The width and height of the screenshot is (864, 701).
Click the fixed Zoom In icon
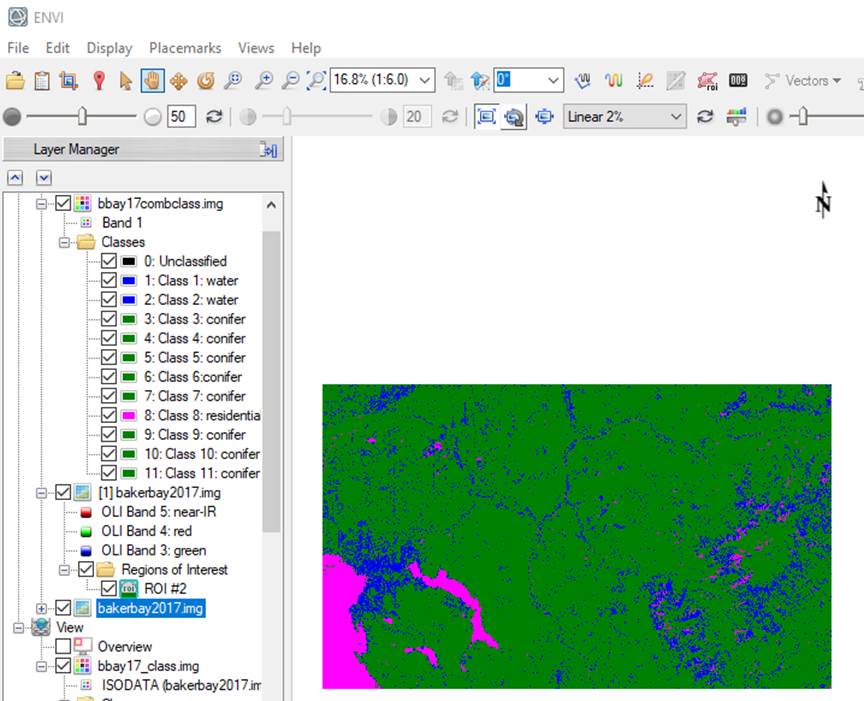pos(263,80)
